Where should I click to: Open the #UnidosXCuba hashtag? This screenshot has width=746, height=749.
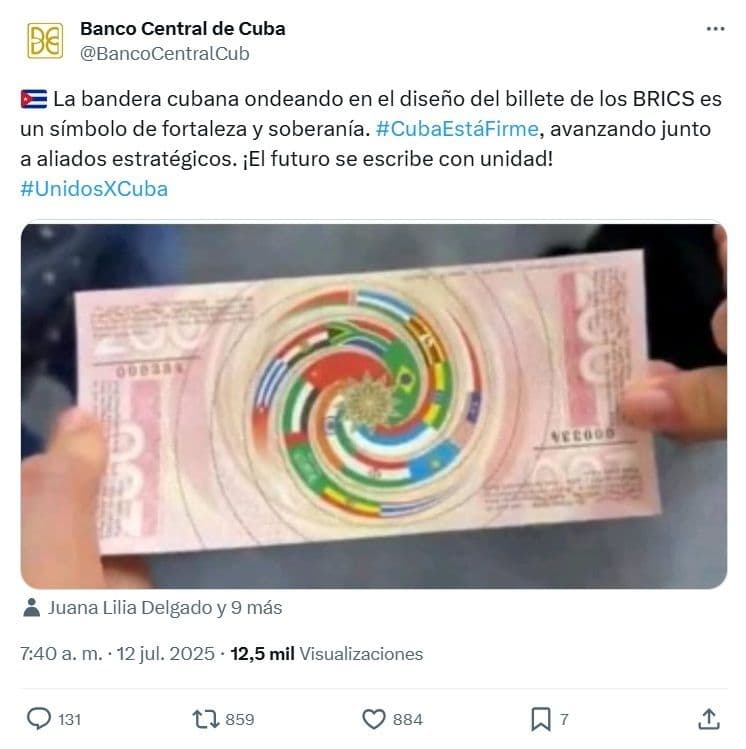click(94, 189)
